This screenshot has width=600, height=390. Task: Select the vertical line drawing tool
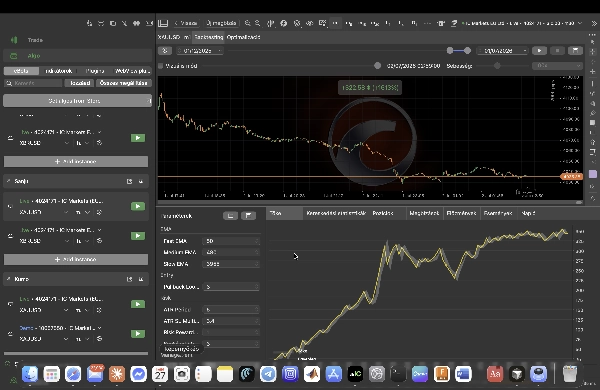click(x=593, y=83)
